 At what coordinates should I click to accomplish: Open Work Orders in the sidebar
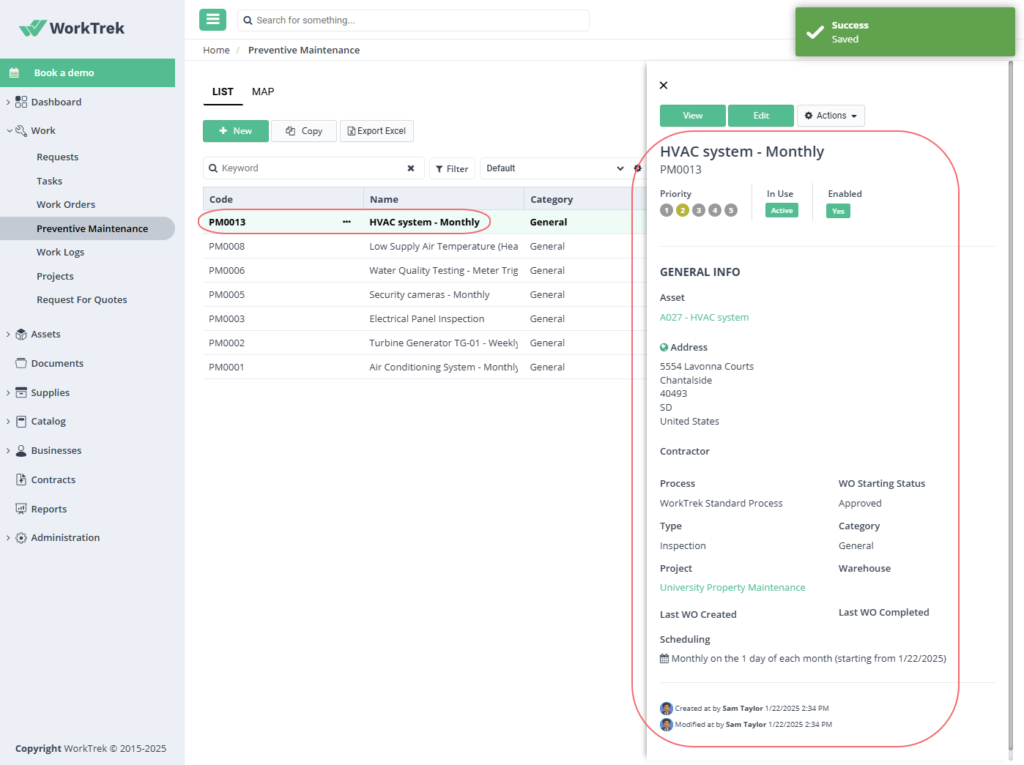tap(66, 204)
